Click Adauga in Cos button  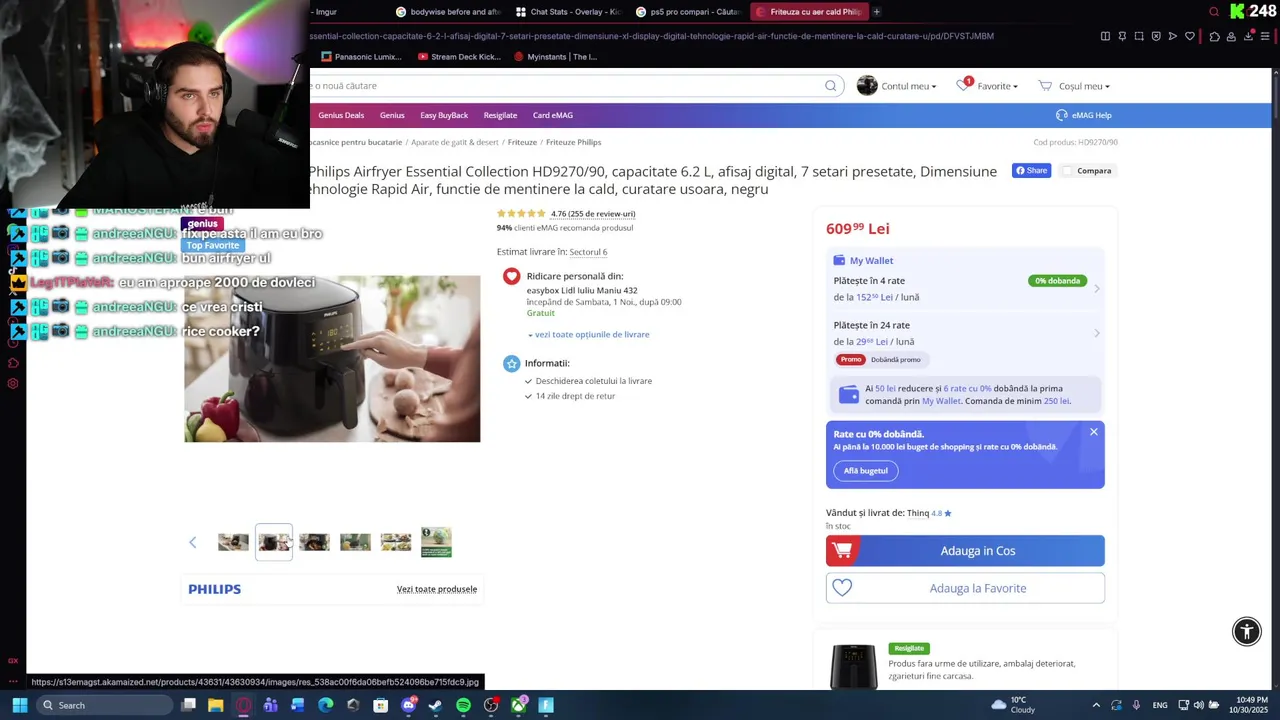coord(965,551)
